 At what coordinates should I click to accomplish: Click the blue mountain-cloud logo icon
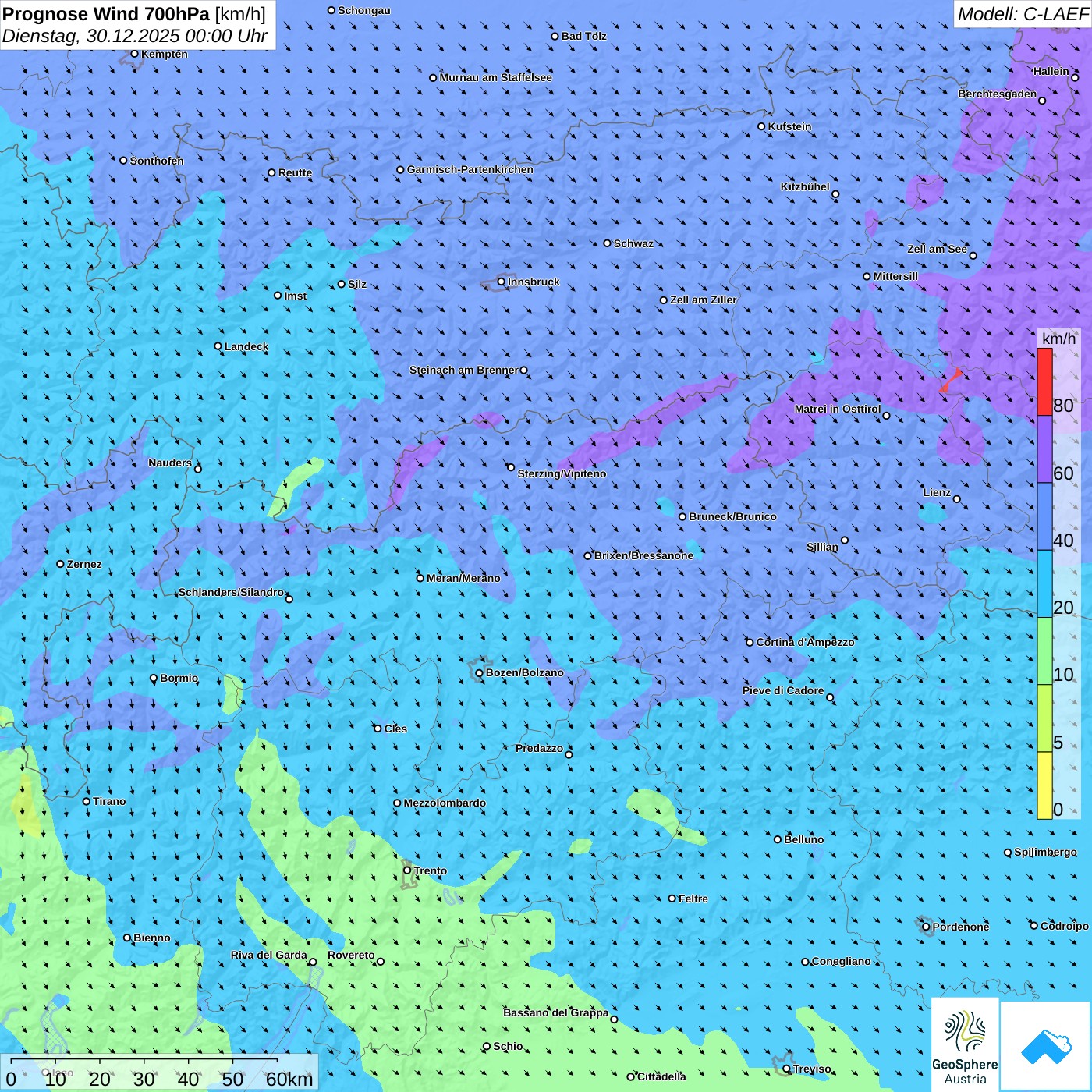point(1045,1046)
